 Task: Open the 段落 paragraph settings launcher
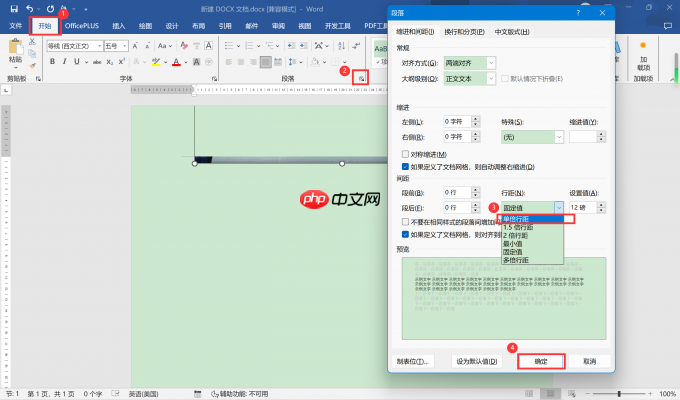click(x=361, y=79)
